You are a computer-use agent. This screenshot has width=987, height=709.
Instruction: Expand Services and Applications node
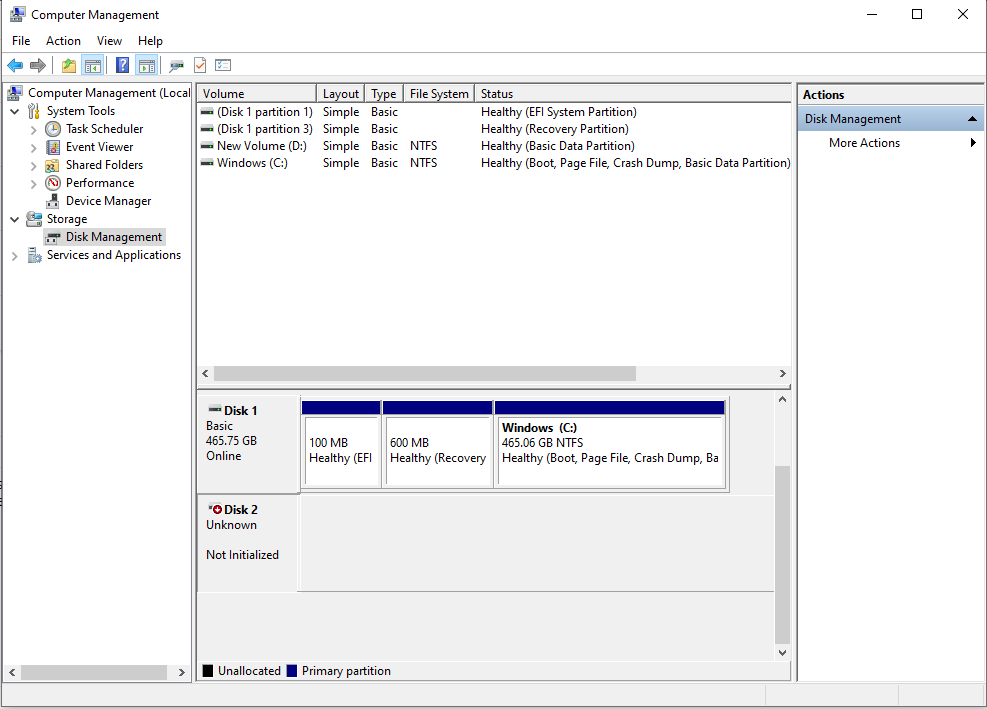point(15,255)
